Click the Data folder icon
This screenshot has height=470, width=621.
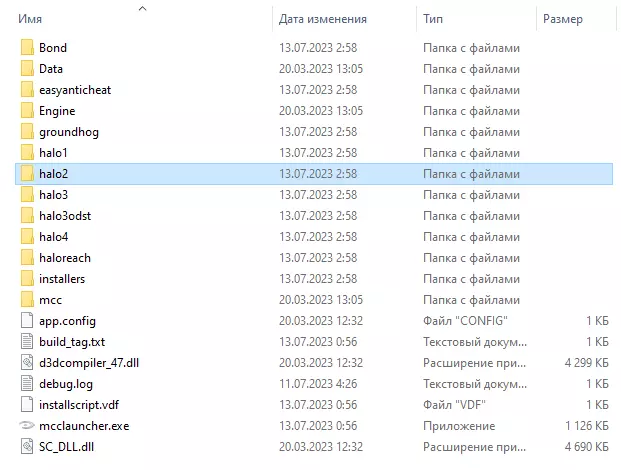[x=27, y=69]
